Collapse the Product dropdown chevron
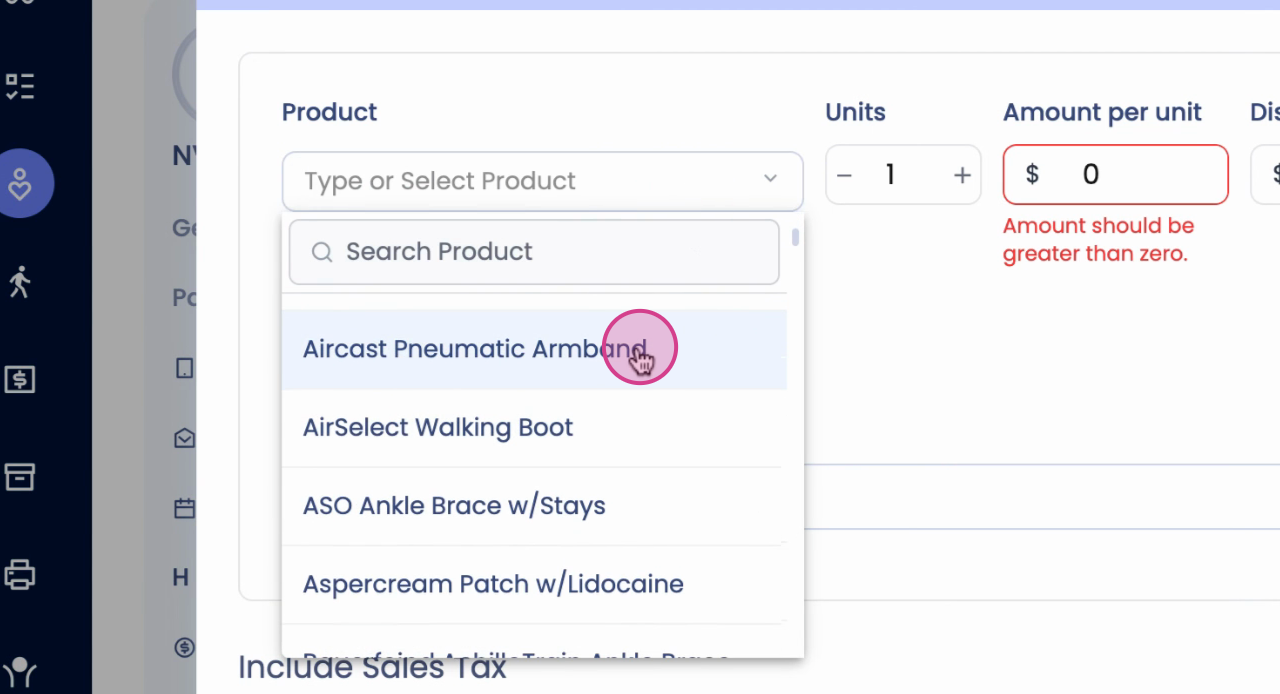Viewport: 1280px width, 694px height. click(x=770, y=179)
